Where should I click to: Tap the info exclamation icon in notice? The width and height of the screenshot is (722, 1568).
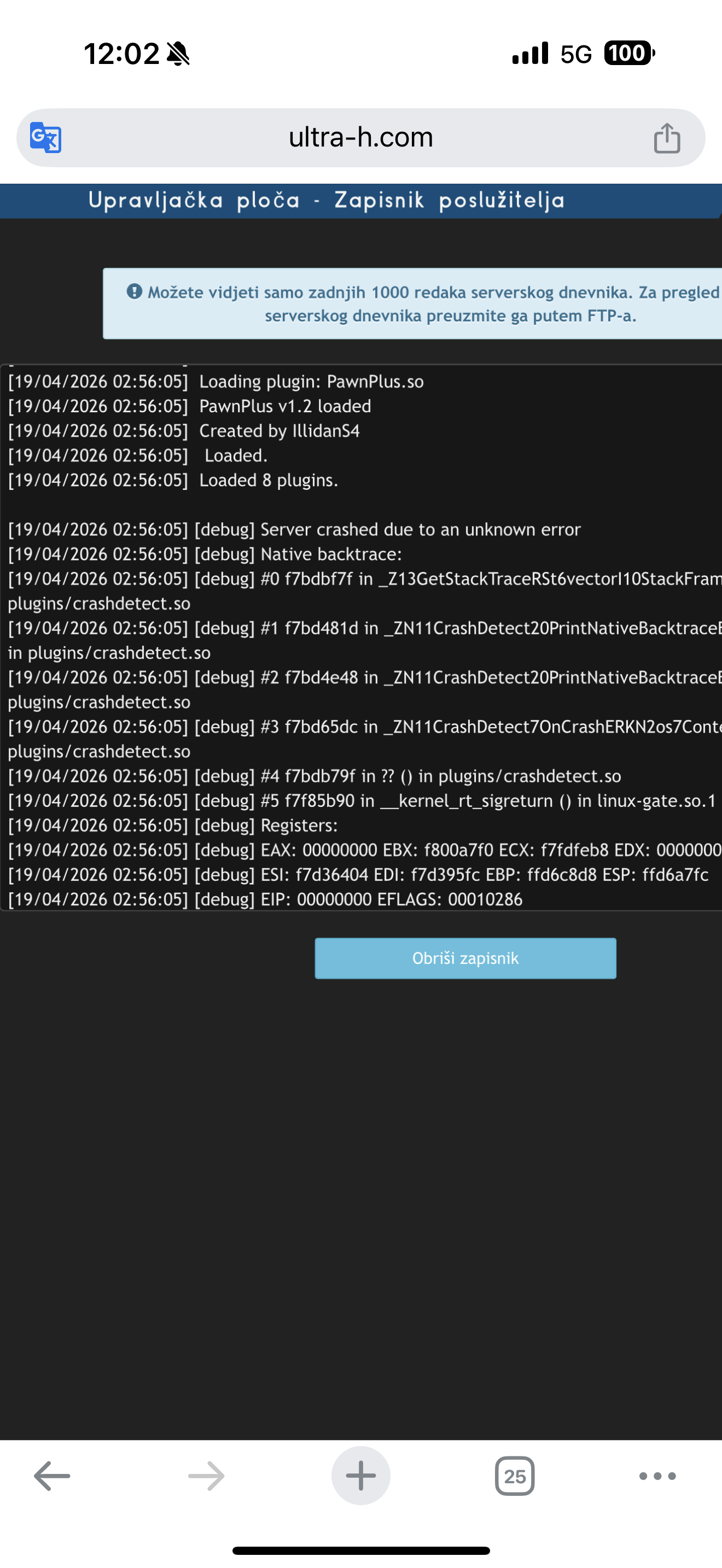tap(135, 291)
